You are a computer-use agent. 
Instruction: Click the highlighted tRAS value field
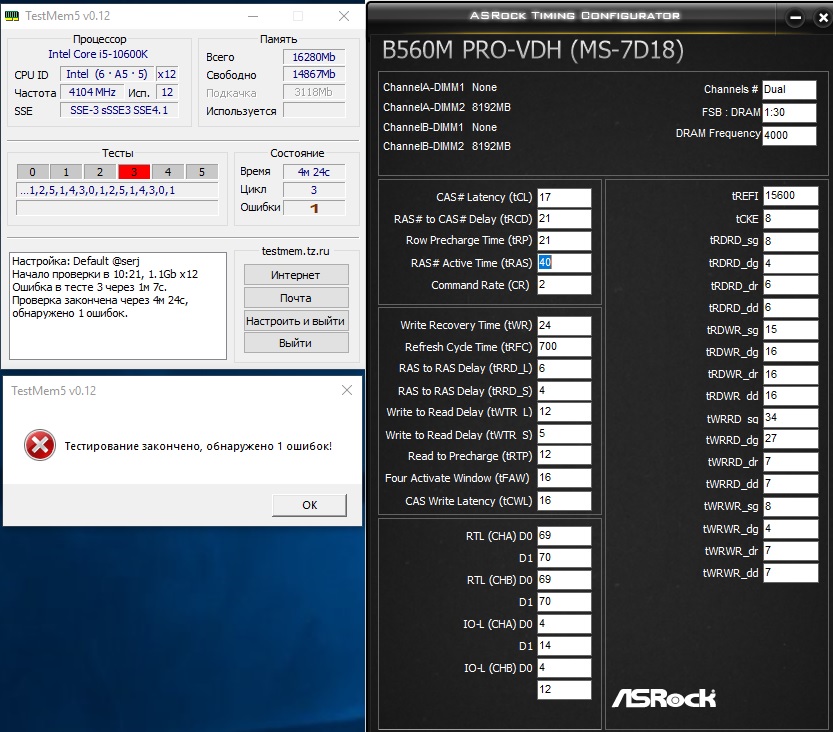(x=564, y=263)
